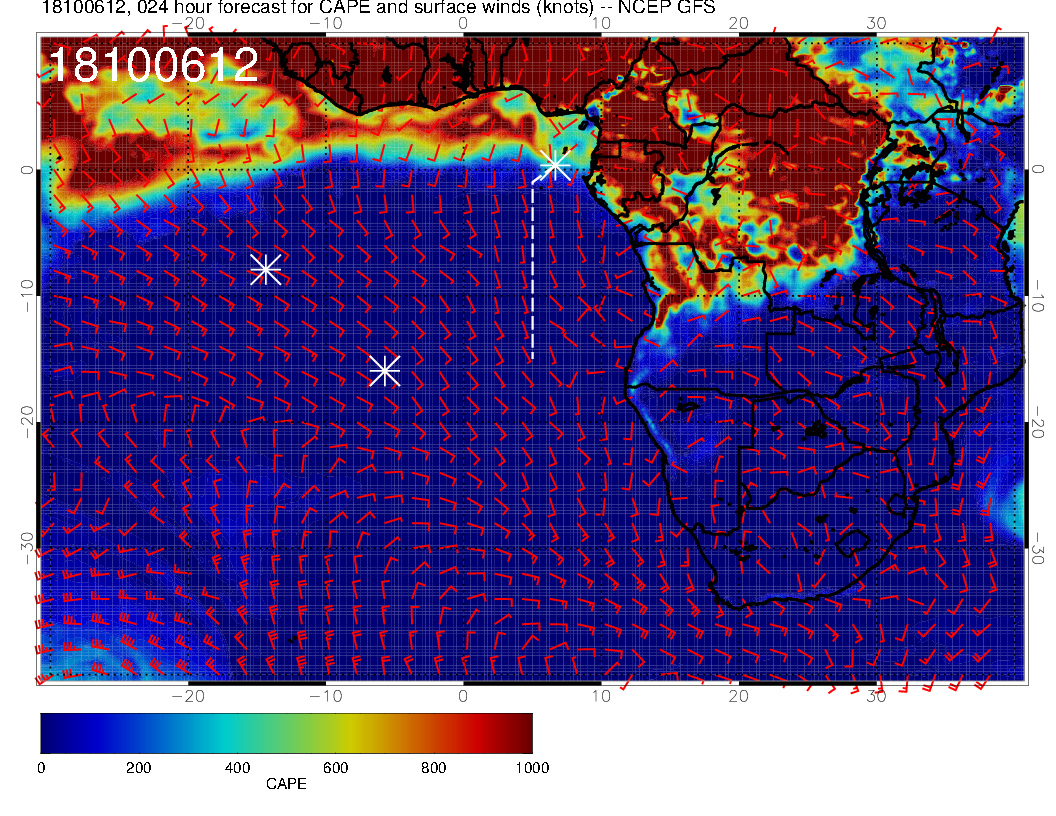1056x816 pixels.
Task: Select the asterisk marker near 16°S, 6°W
Action: (x=385, y=370)
